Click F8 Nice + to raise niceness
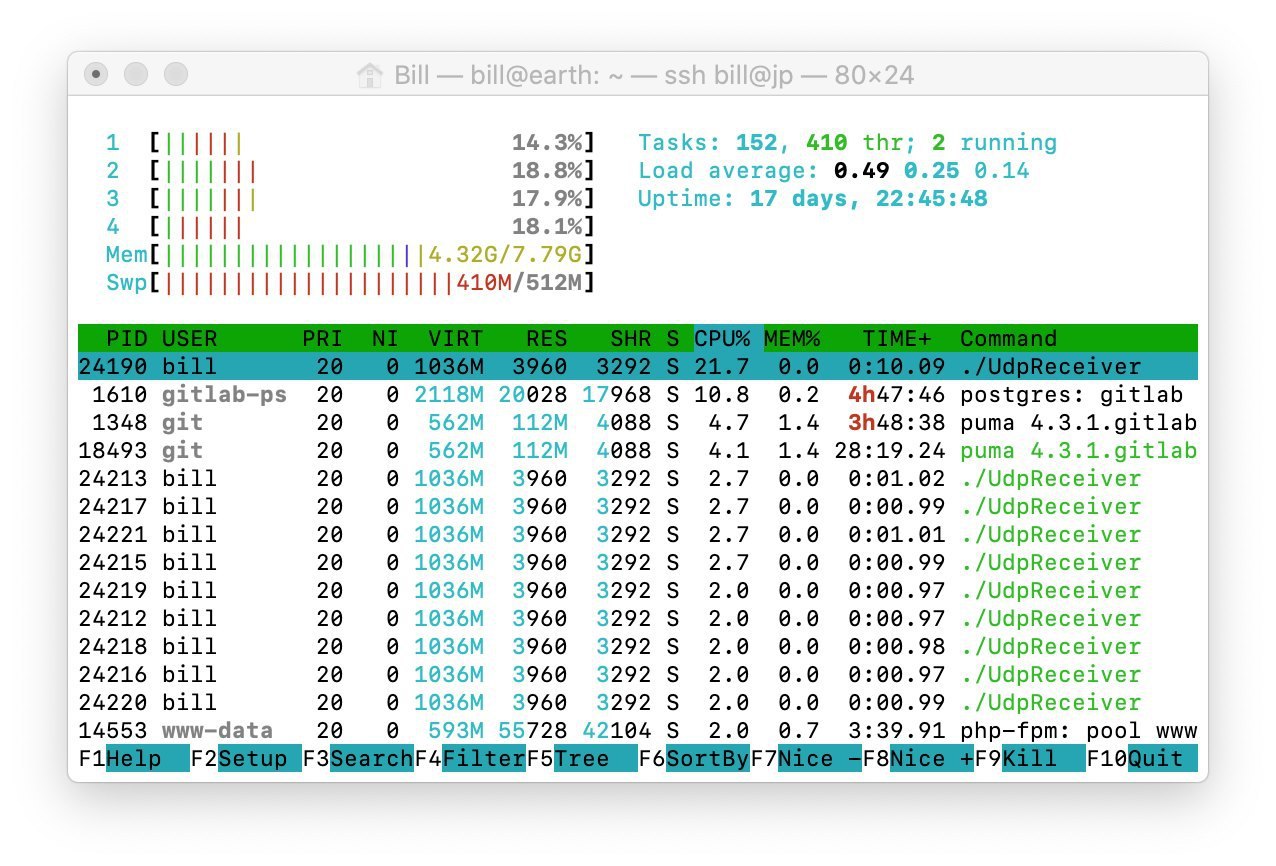 pos(918,759)
